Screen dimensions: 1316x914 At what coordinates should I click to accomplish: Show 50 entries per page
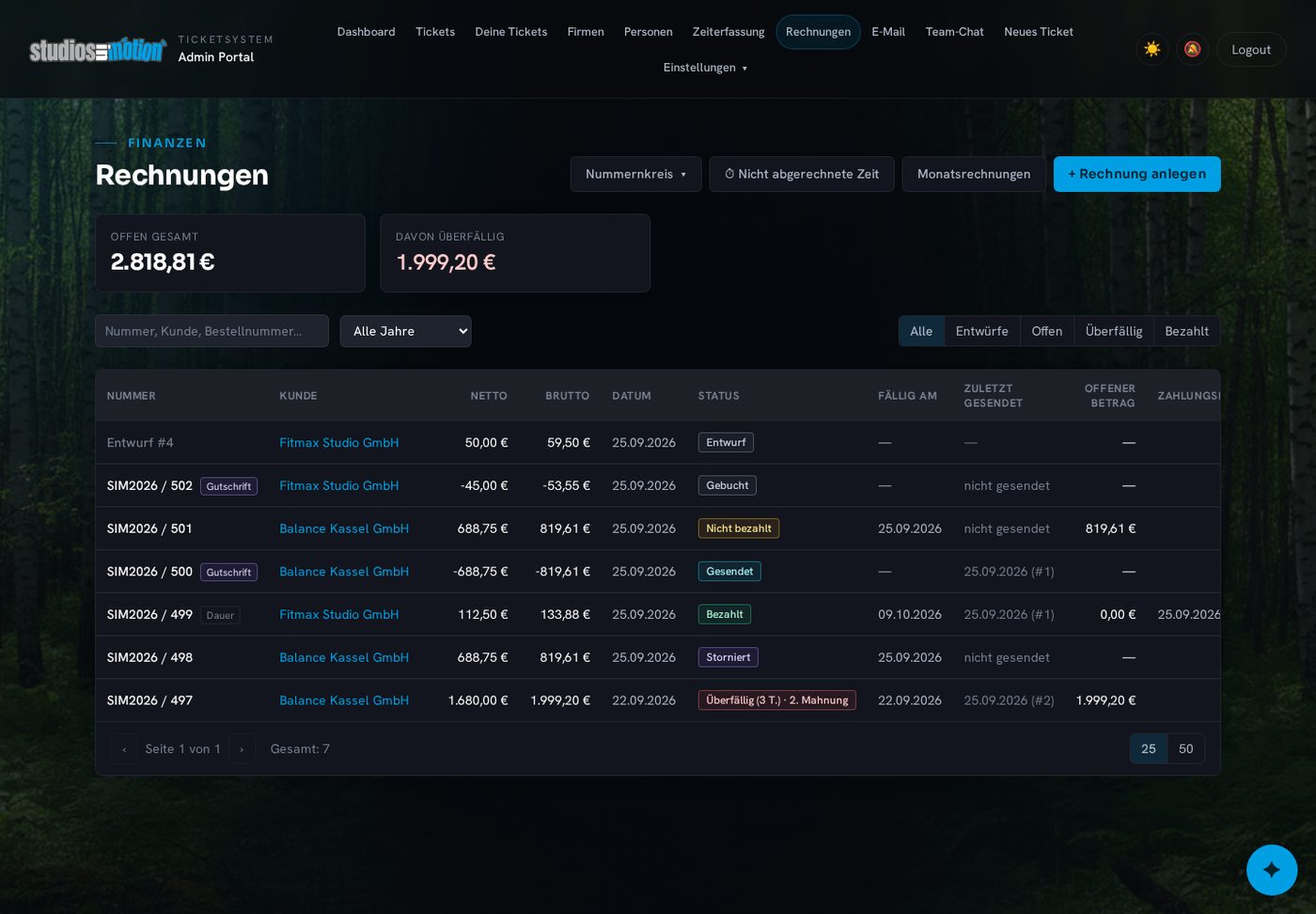pos(1186,749)
